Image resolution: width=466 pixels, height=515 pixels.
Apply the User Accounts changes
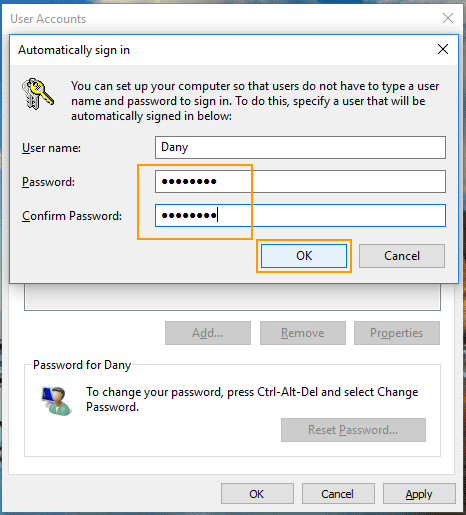(419, 494)
